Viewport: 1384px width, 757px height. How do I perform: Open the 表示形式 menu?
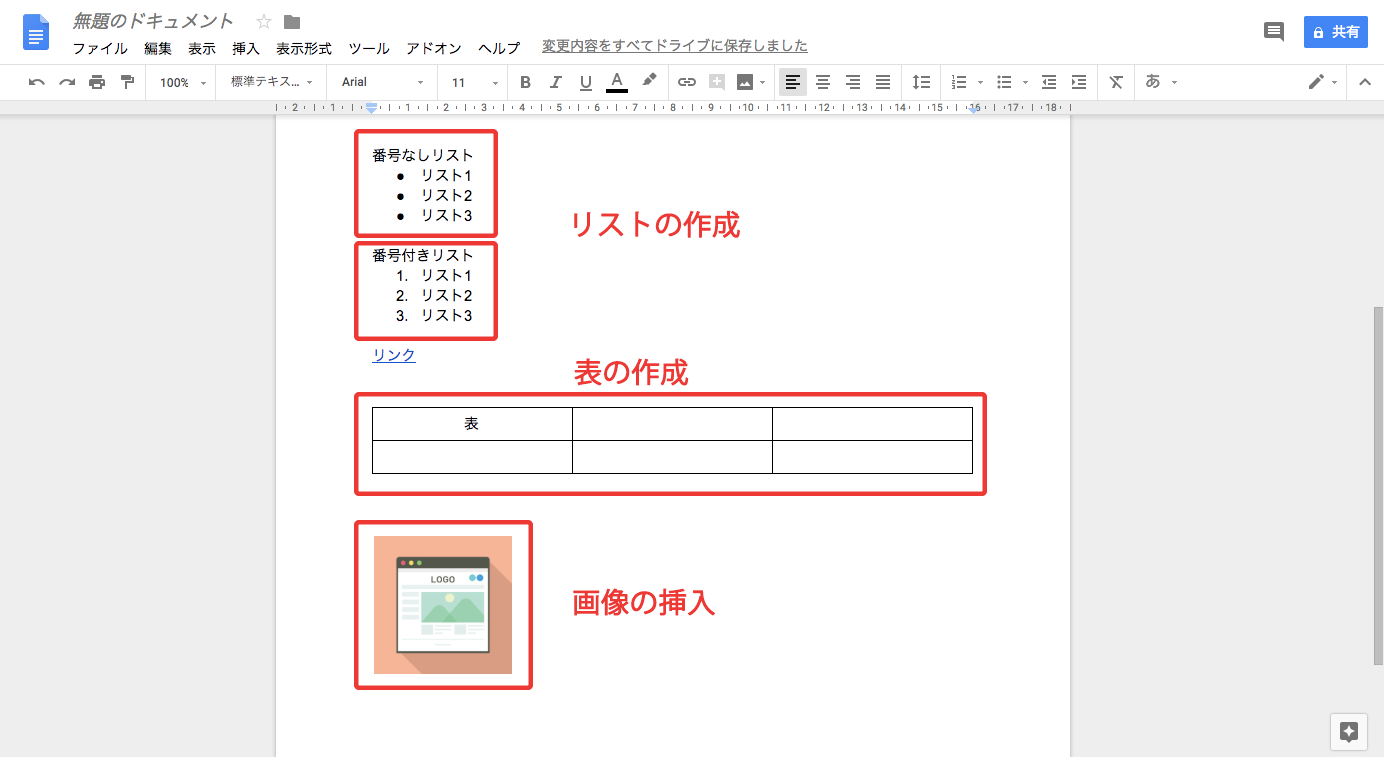pos(303,48)
